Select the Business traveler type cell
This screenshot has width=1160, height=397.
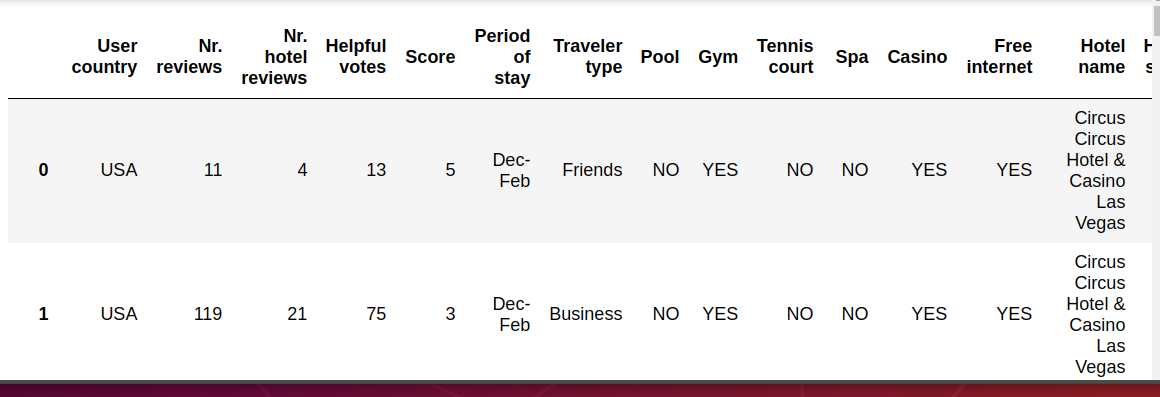[x=586, y=314]
